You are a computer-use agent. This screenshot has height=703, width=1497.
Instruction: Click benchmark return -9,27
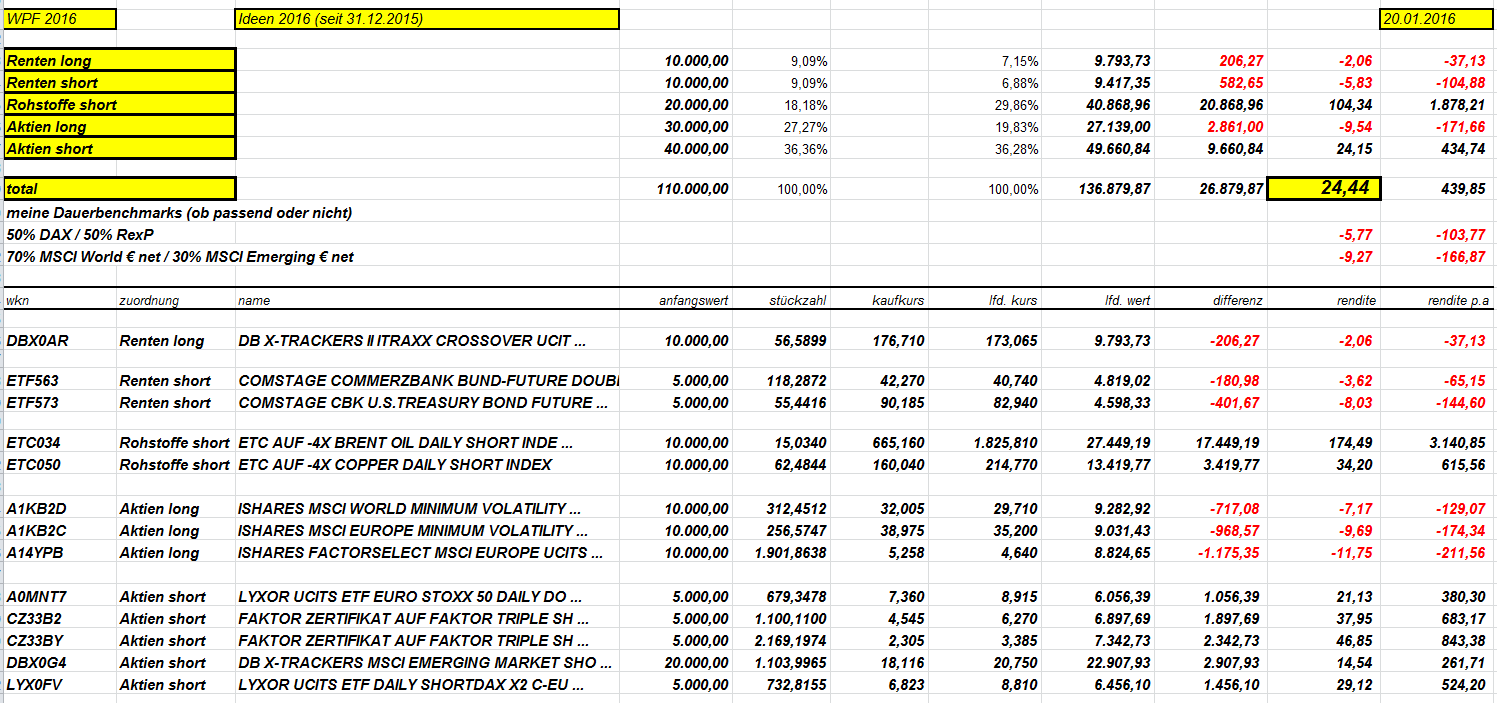[x=1356, y=256]
